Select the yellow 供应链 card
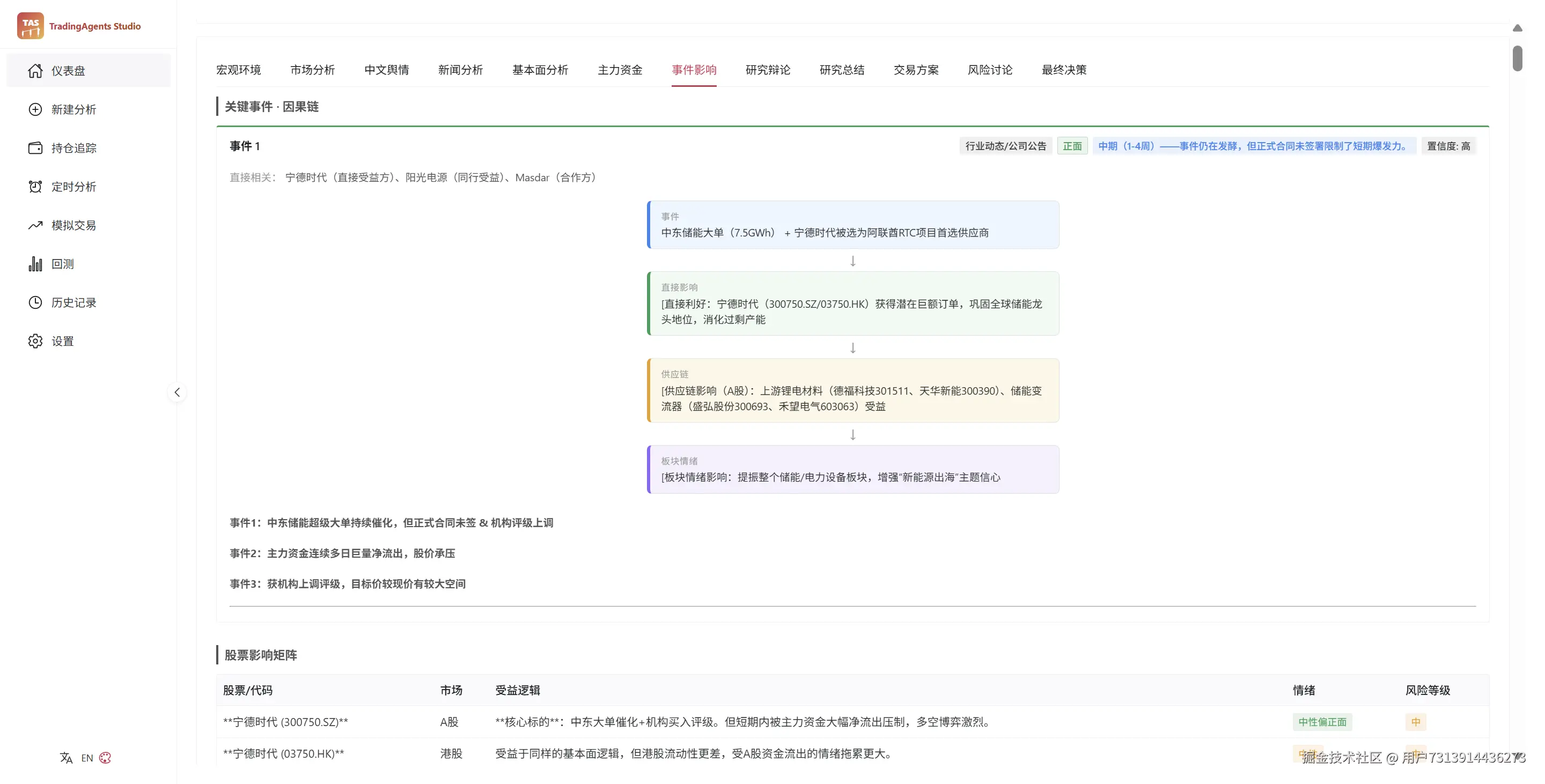Image resolution: width=1545 pixels, height=784 pixels. 853,390
